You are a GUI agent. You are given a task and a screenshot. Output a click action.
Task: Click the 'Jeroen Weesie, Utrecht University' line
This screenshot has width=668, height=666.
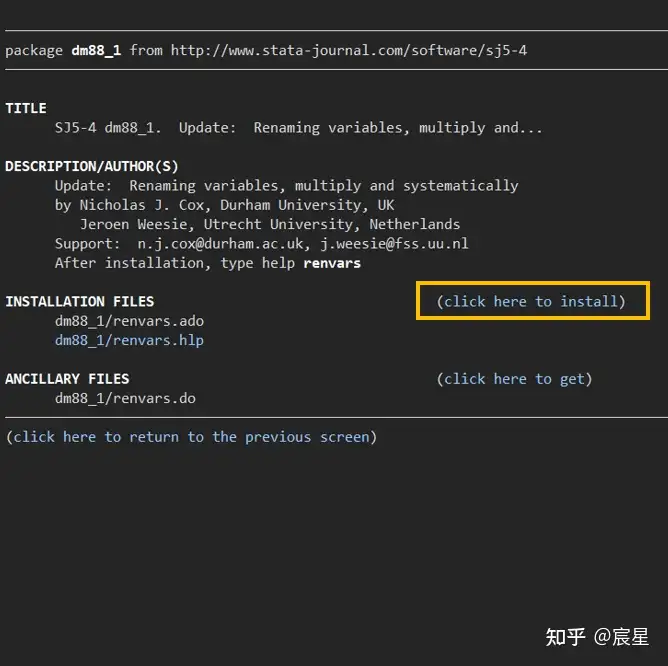point(270,224)
